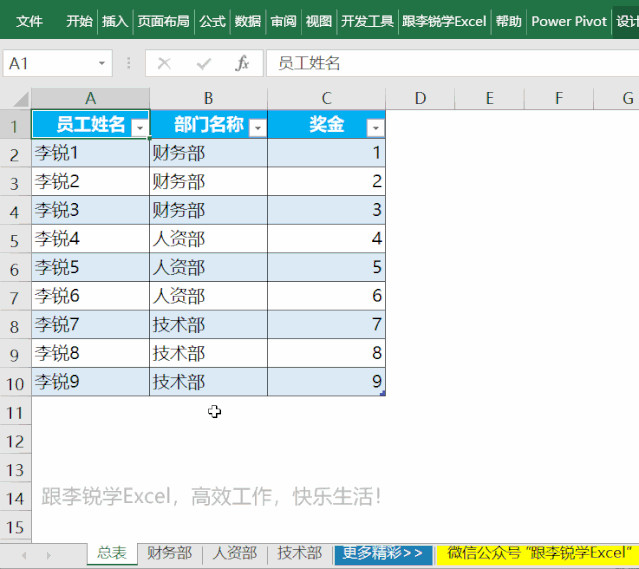639x569 pixels.
Task: Click the 奖金 header cell
Action: pos(326,124)
